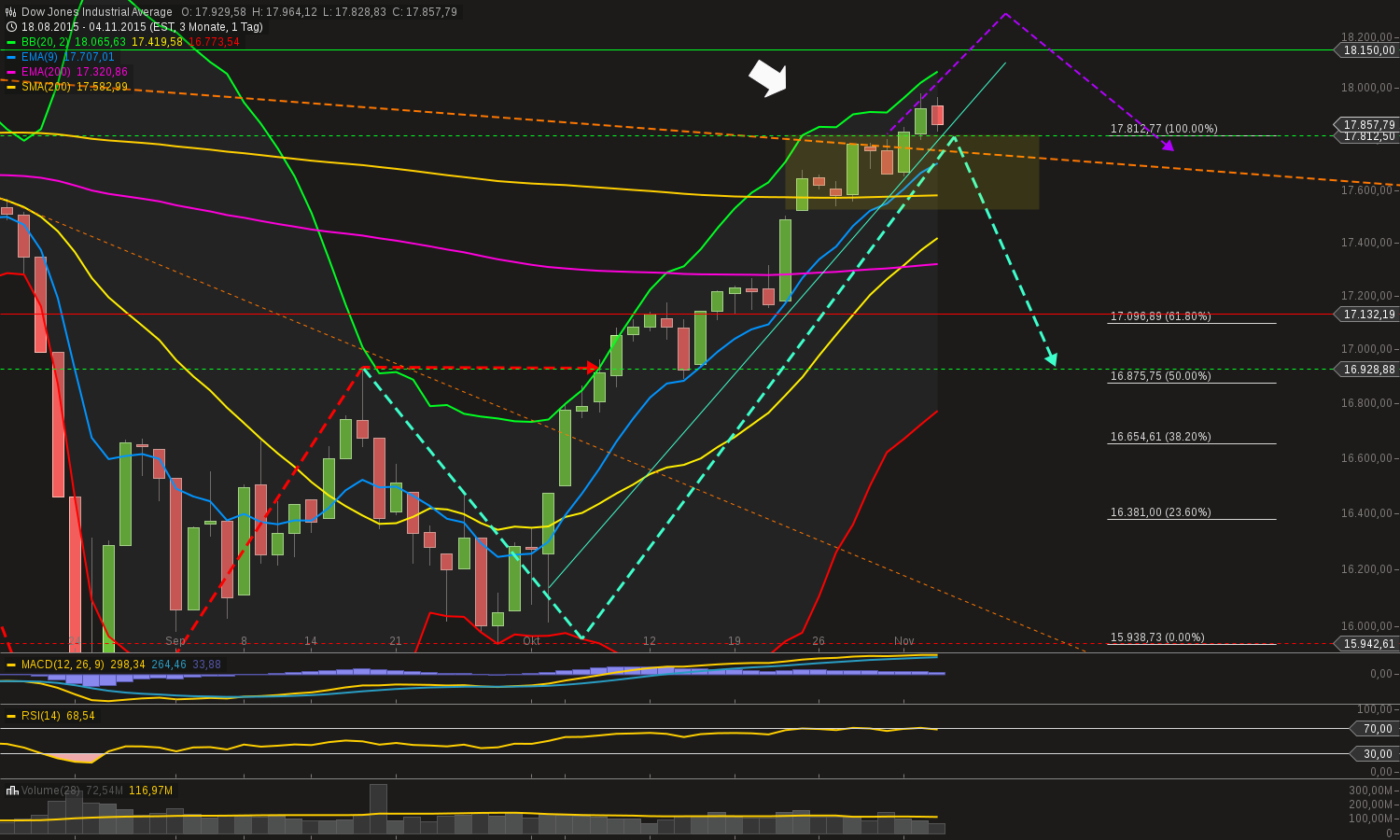This screenshot has width=1400, height=840.
Task: Click the Fibonacci 16.654,61 (38.20%) label
Action: click(x=1160, y=437)
